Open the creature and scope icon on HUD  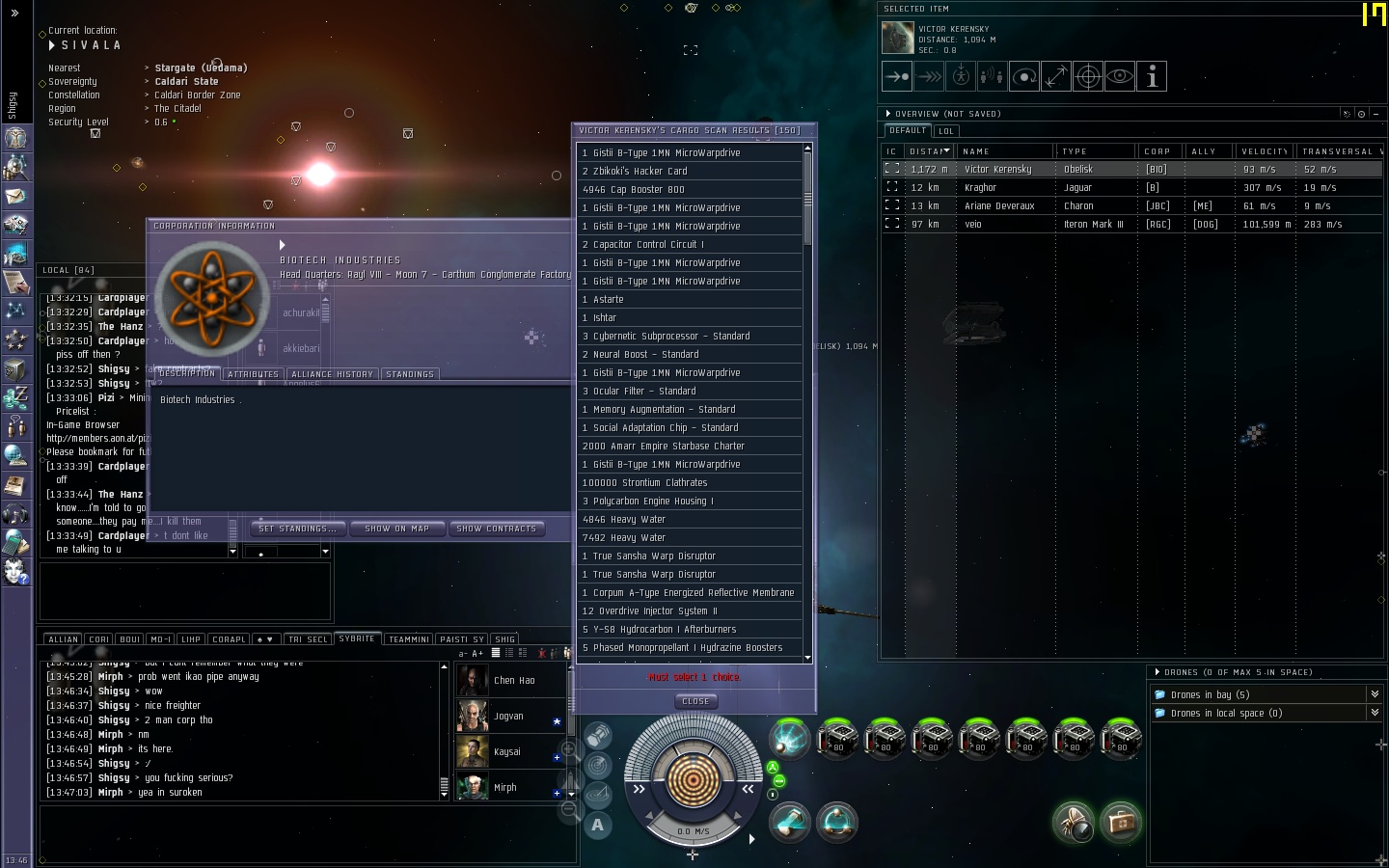tap(1073, 823)
